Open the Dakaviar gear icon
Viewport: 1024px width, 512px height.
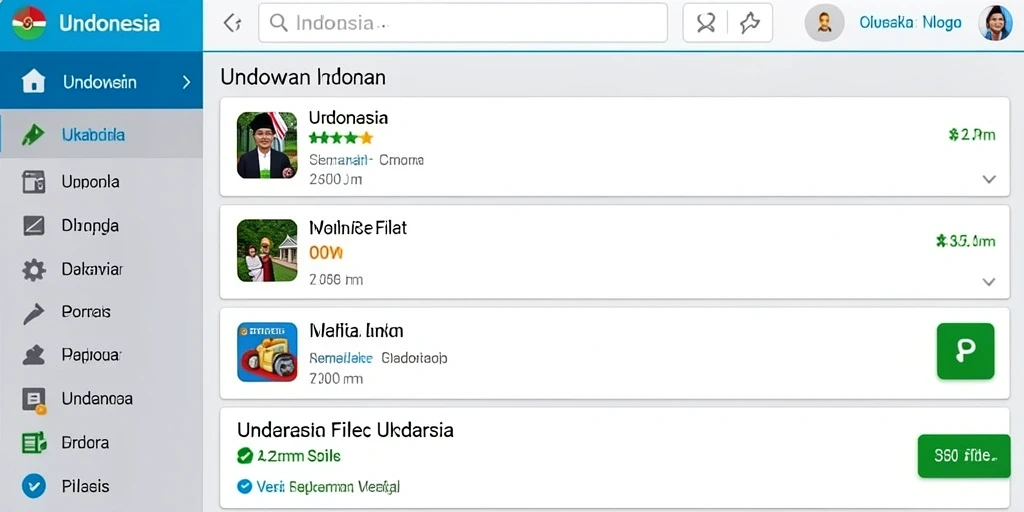(x=33, y=270)
